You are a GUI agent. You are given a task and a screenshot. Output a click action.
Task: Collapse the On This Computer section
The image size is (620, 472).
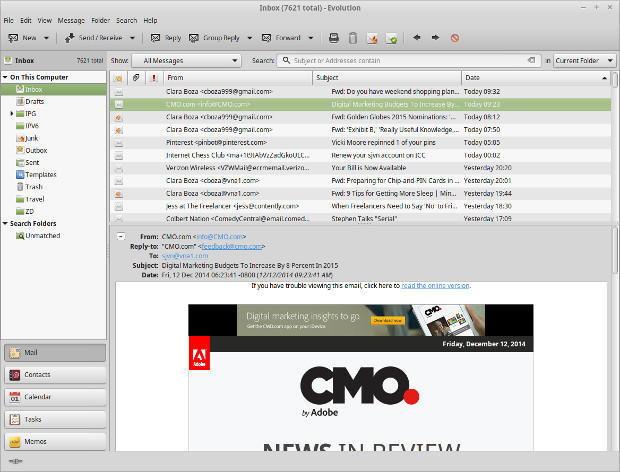click(5, 77)
